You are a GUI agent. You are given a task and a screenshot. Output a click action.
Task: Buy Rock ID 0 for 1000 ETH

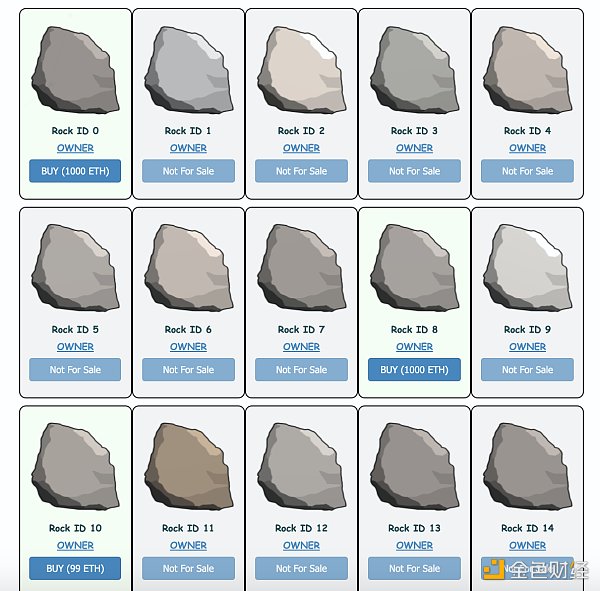click(76, 171)
